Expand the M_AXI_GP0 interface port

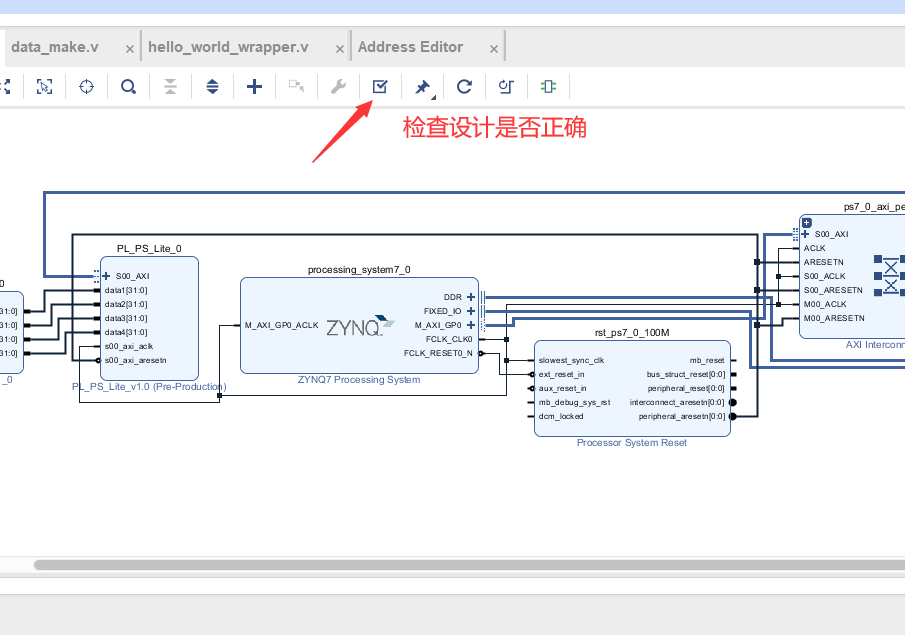[471, 325]
